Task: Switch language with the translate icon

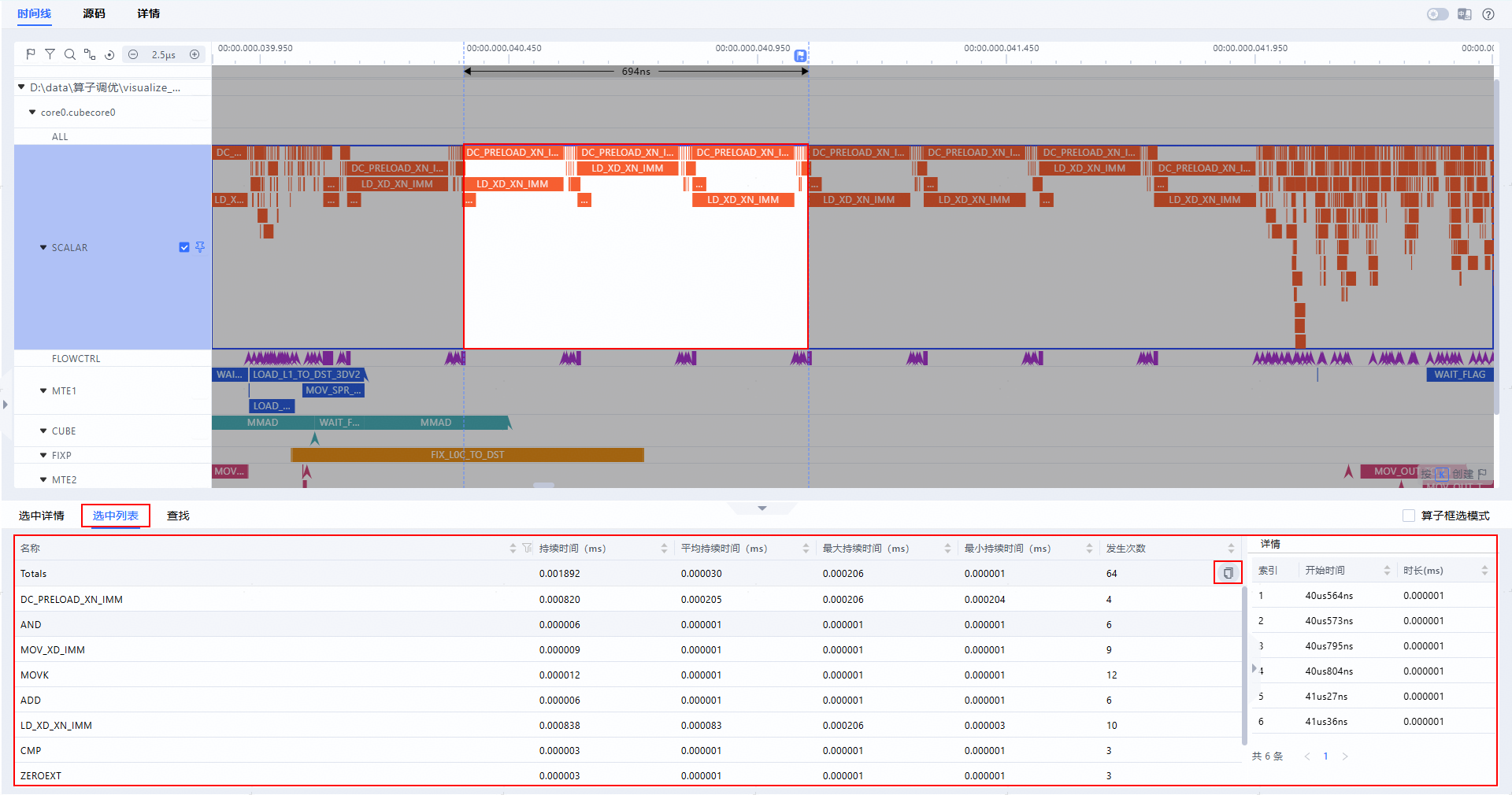Action: 1464,14
